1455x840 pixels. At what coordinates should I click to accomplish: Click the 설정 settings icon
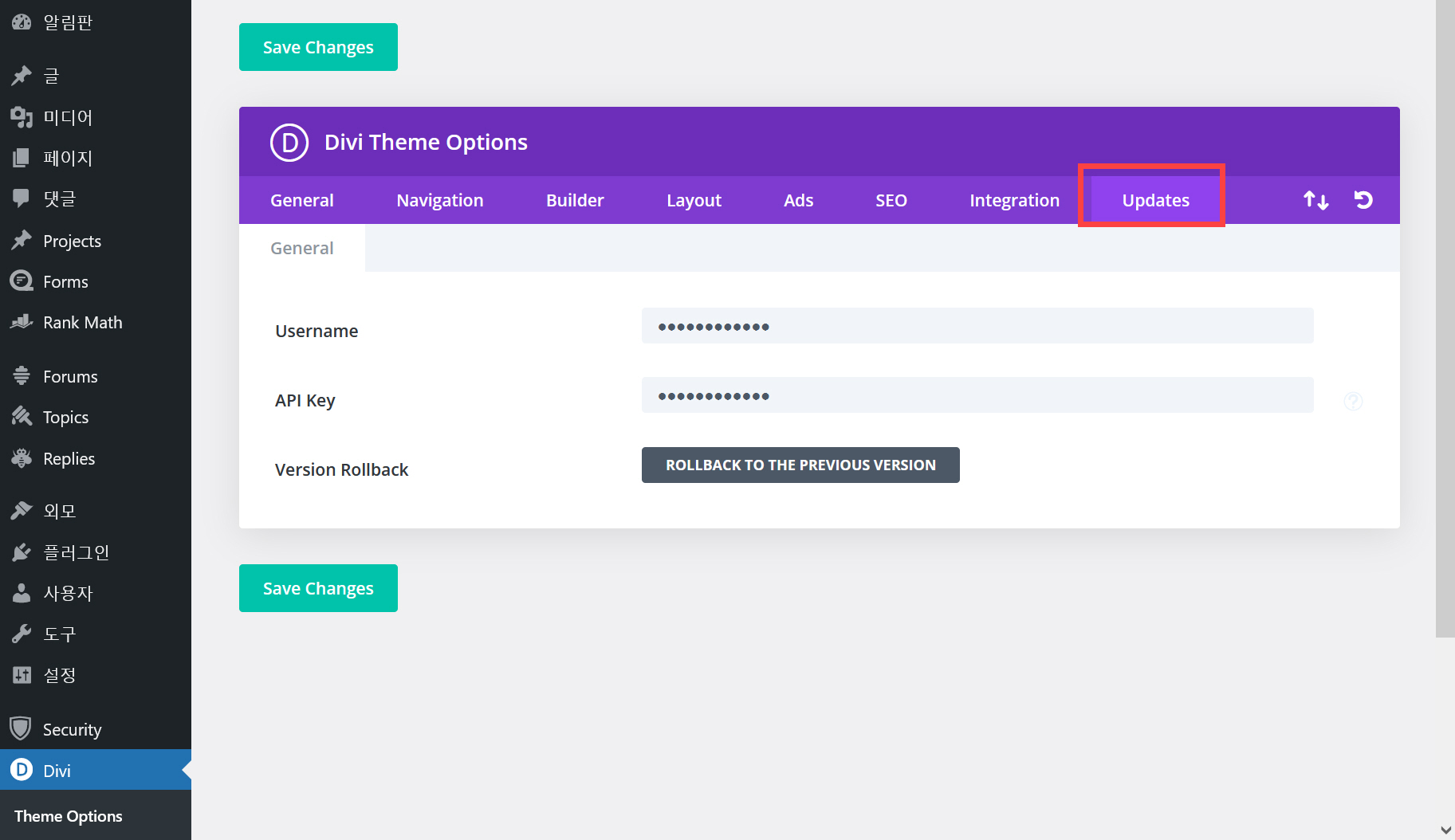click(22, 675)
